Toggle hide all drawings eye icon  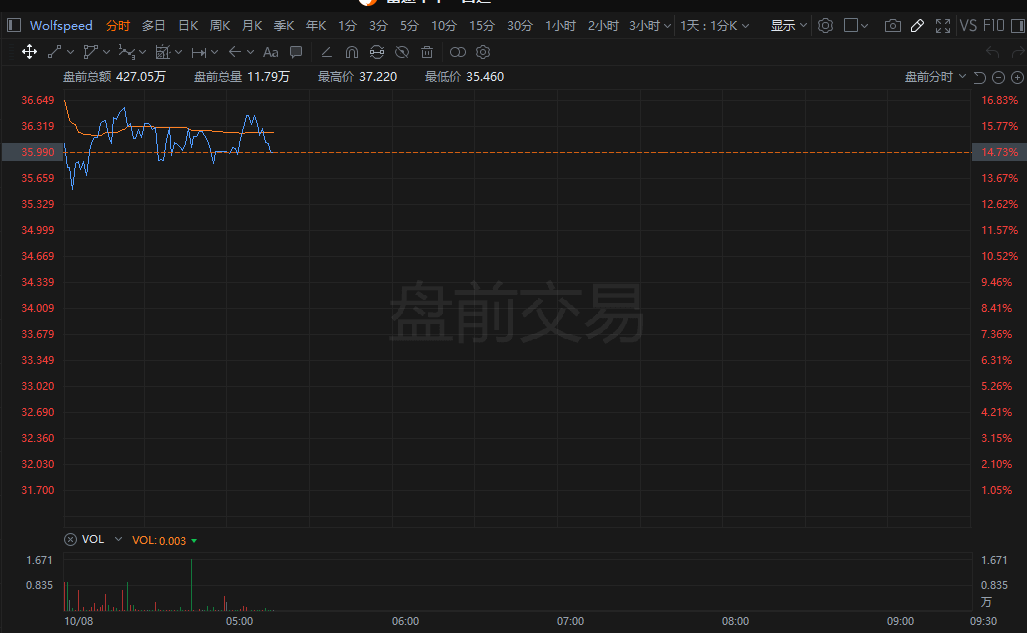click(x=402, y=52)
